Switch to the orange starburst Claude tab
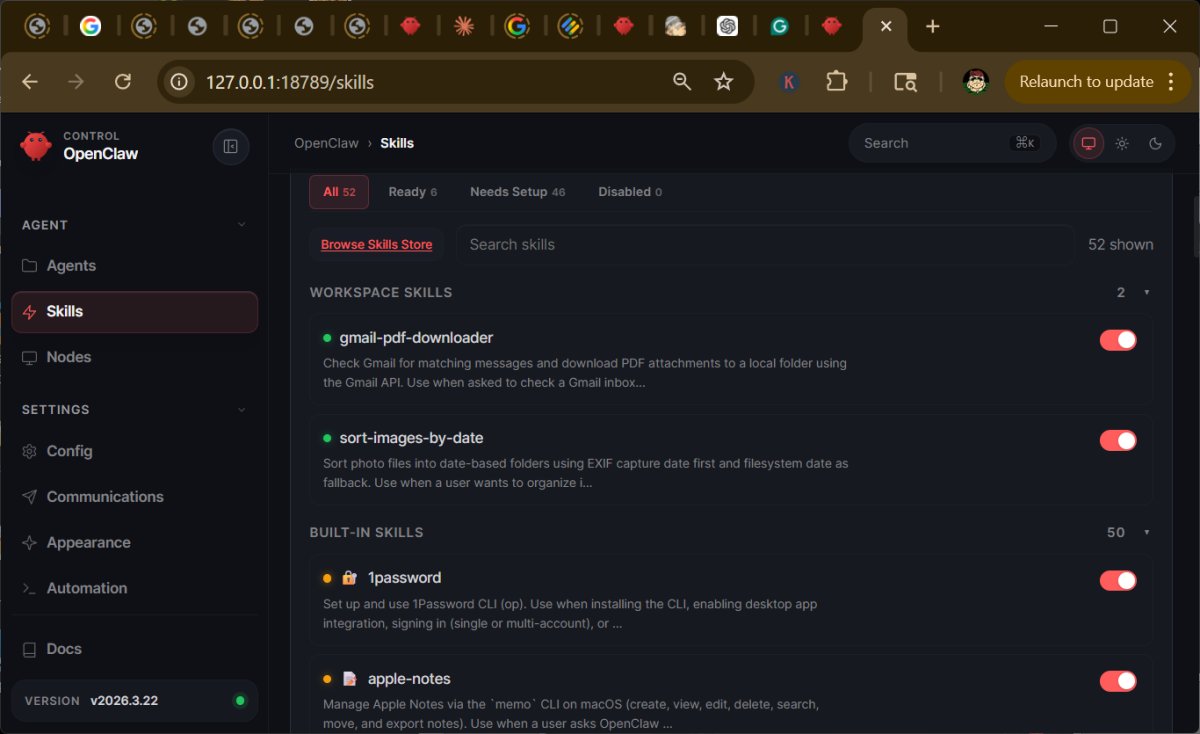The height and width of the screenshot is (734, 1200). (x=463, y=27)
